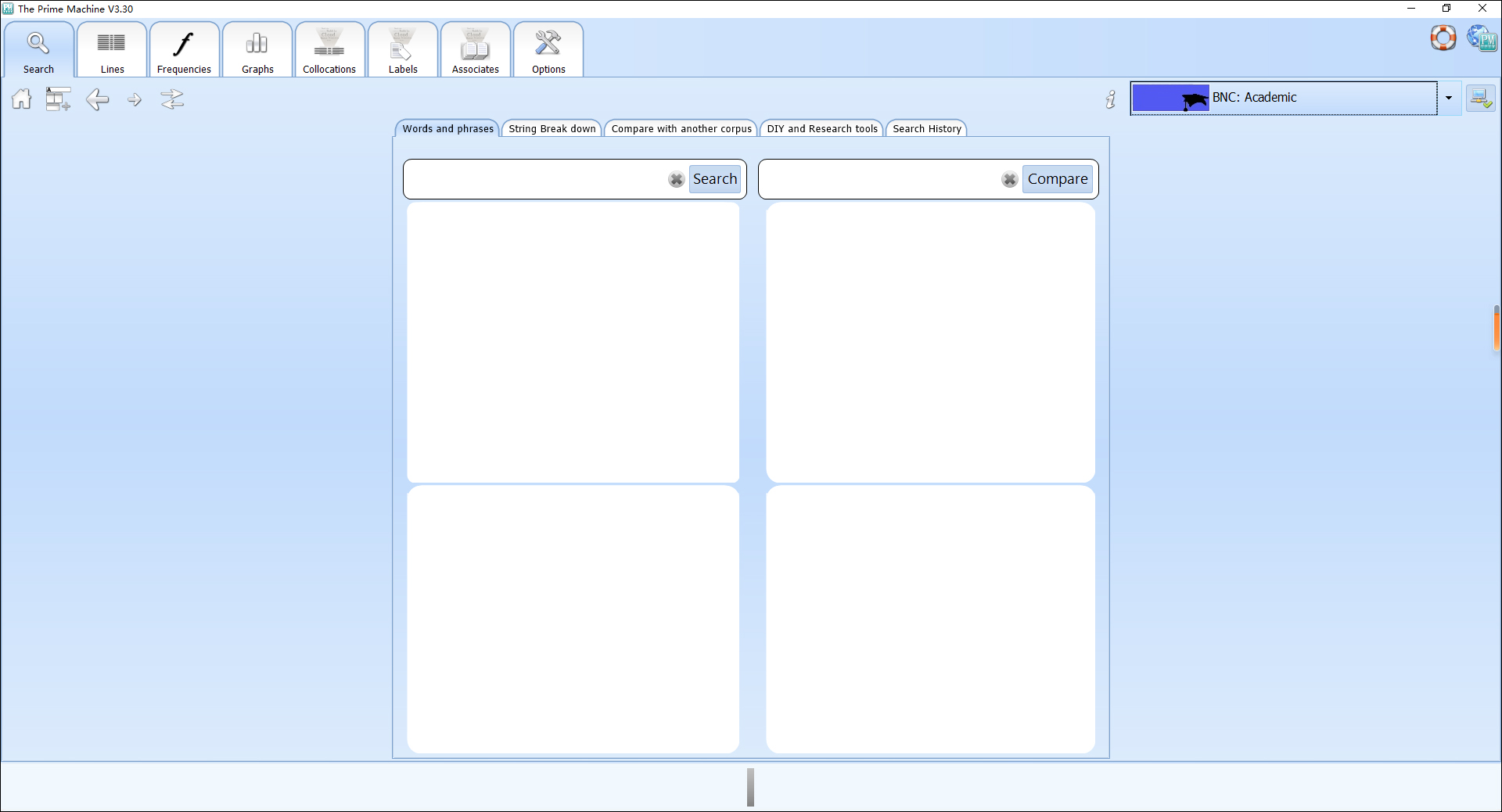Click the globe icon at top right
Screen dimensions: 1502x812
tap(1482, 38)
